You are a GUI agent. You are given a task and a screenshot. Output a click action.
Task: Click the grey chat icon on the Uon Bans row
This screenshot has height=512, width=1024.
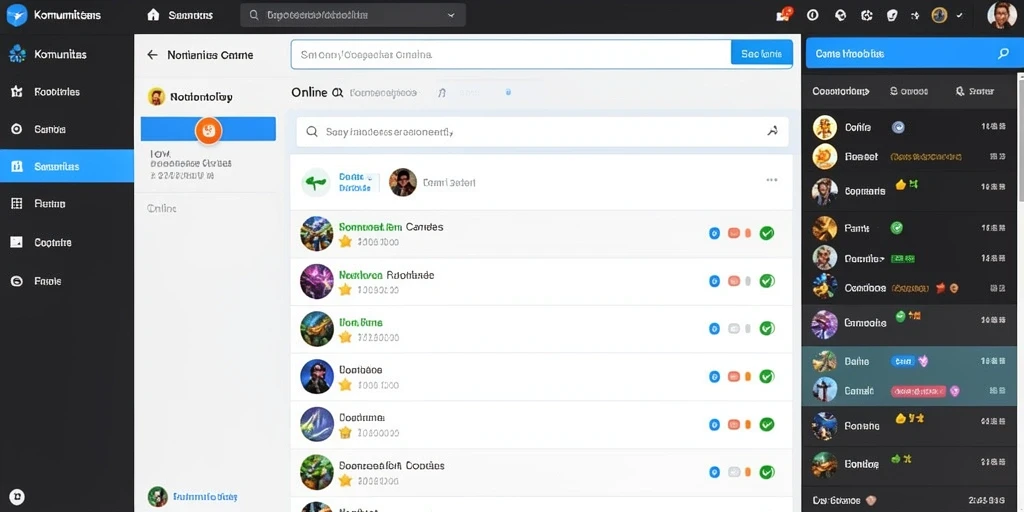pyautogui.click(x=733, y=328)
